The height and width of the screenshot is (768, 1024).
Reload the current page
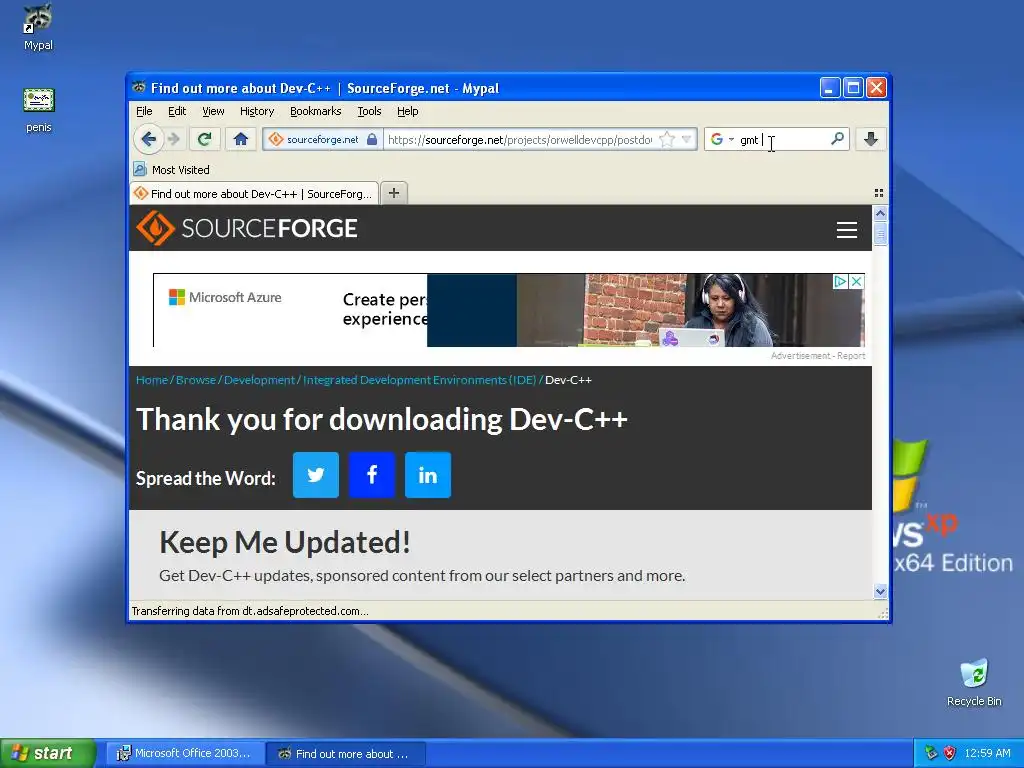pyautogui.click(x=204, y=139)
